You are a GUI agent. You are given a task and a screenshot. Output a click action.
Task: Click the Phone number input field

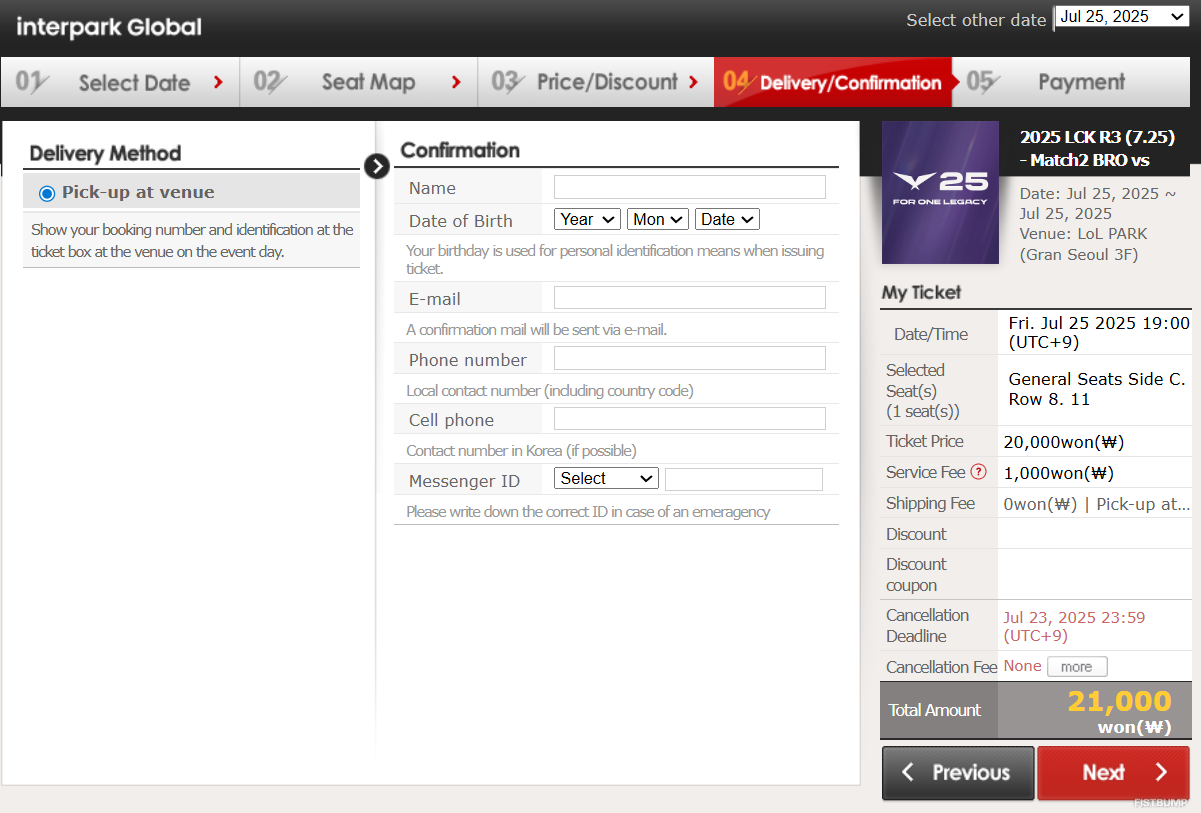(690, 358)
